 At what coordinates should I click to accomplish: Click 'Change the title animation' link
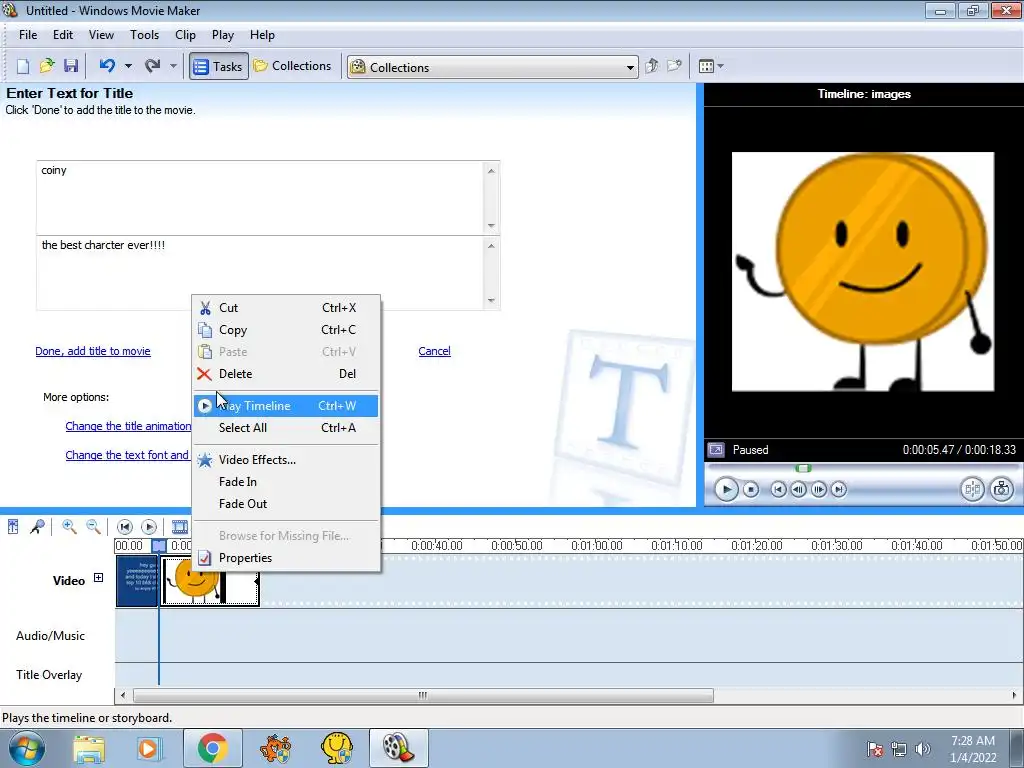click(x=128, y=426)
